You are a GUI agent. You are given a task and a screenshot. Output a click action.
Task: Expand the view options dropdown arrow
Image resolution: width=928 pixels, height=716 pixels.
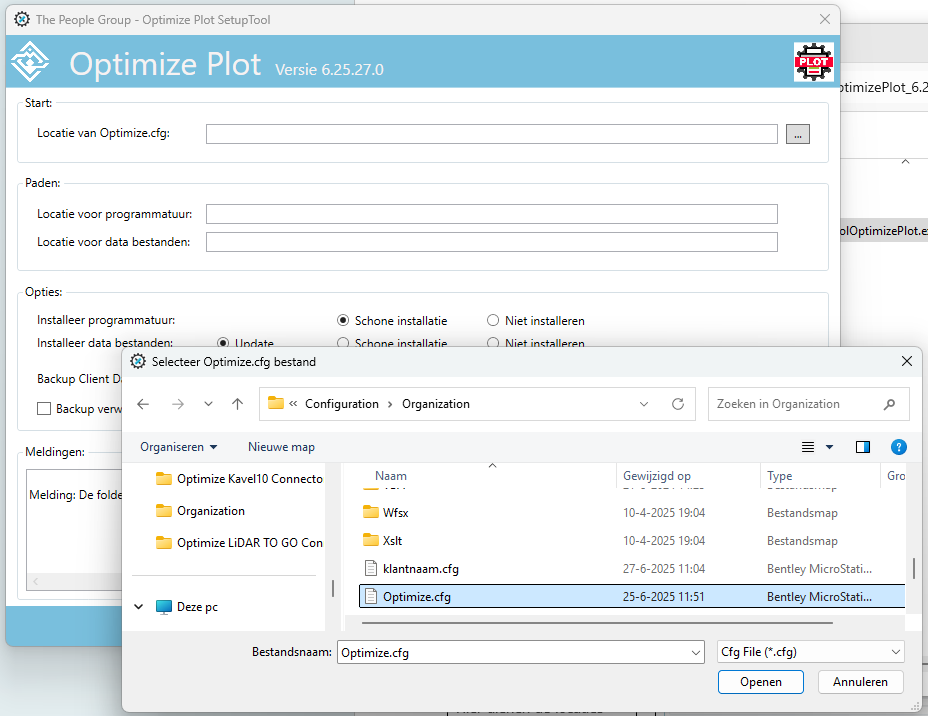click(x=830, y=447)
